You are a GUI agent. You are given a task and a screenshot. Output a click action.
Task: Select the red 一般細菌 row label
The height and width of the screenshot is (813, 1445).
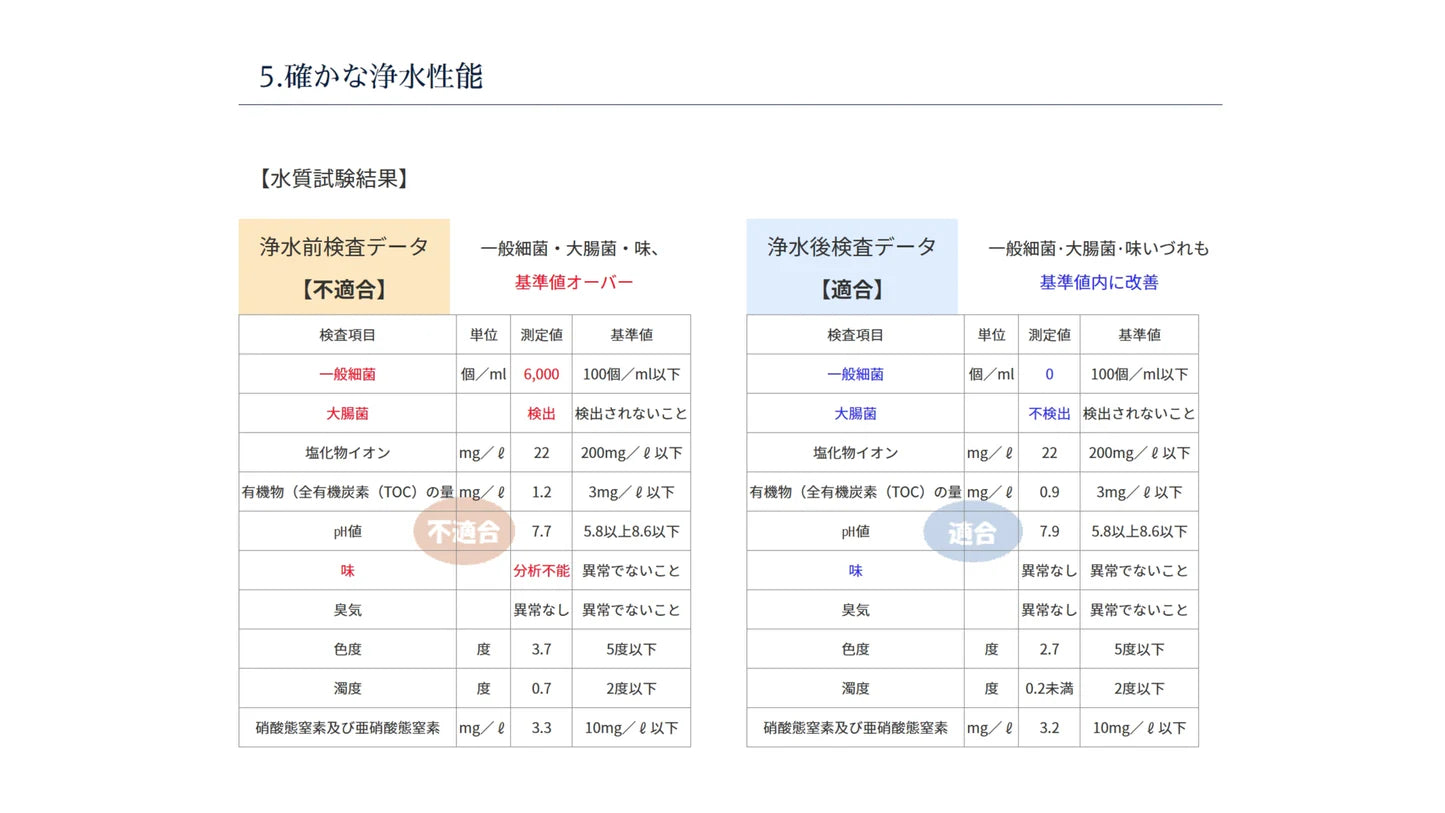pos(347,374)
